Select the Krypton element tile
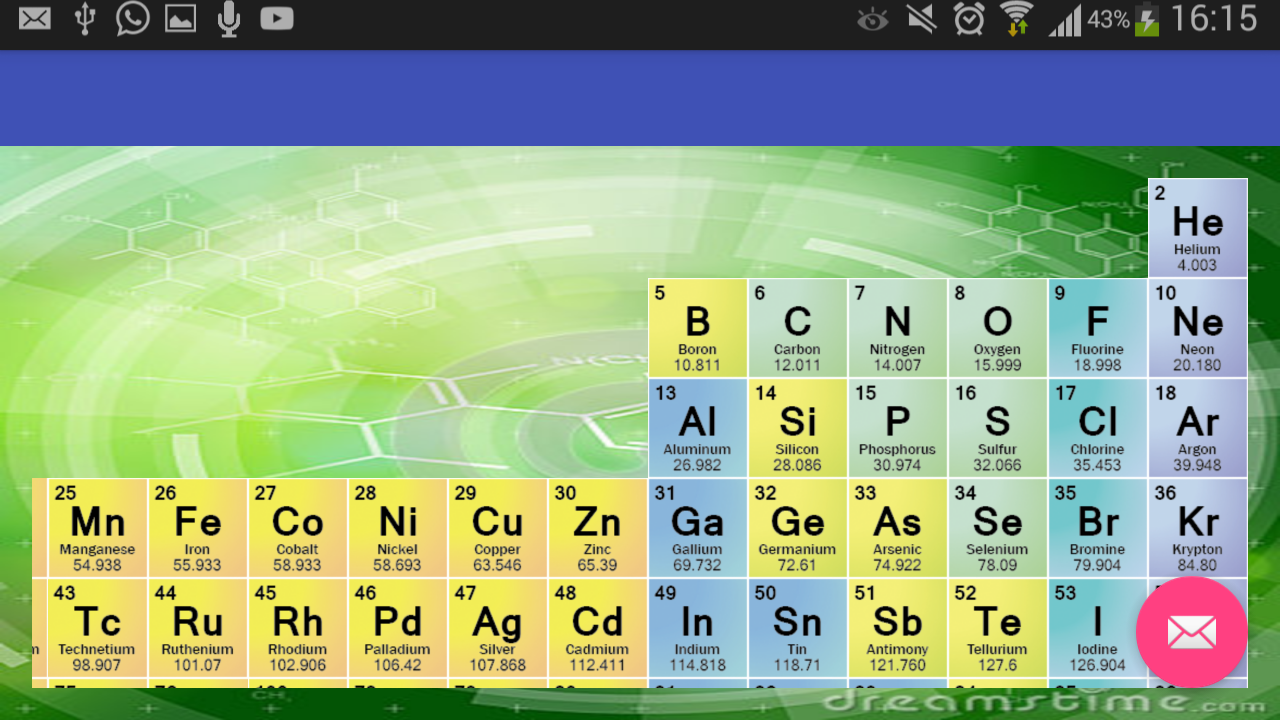The image size is (1280, 720). [x=1198, y=528]
